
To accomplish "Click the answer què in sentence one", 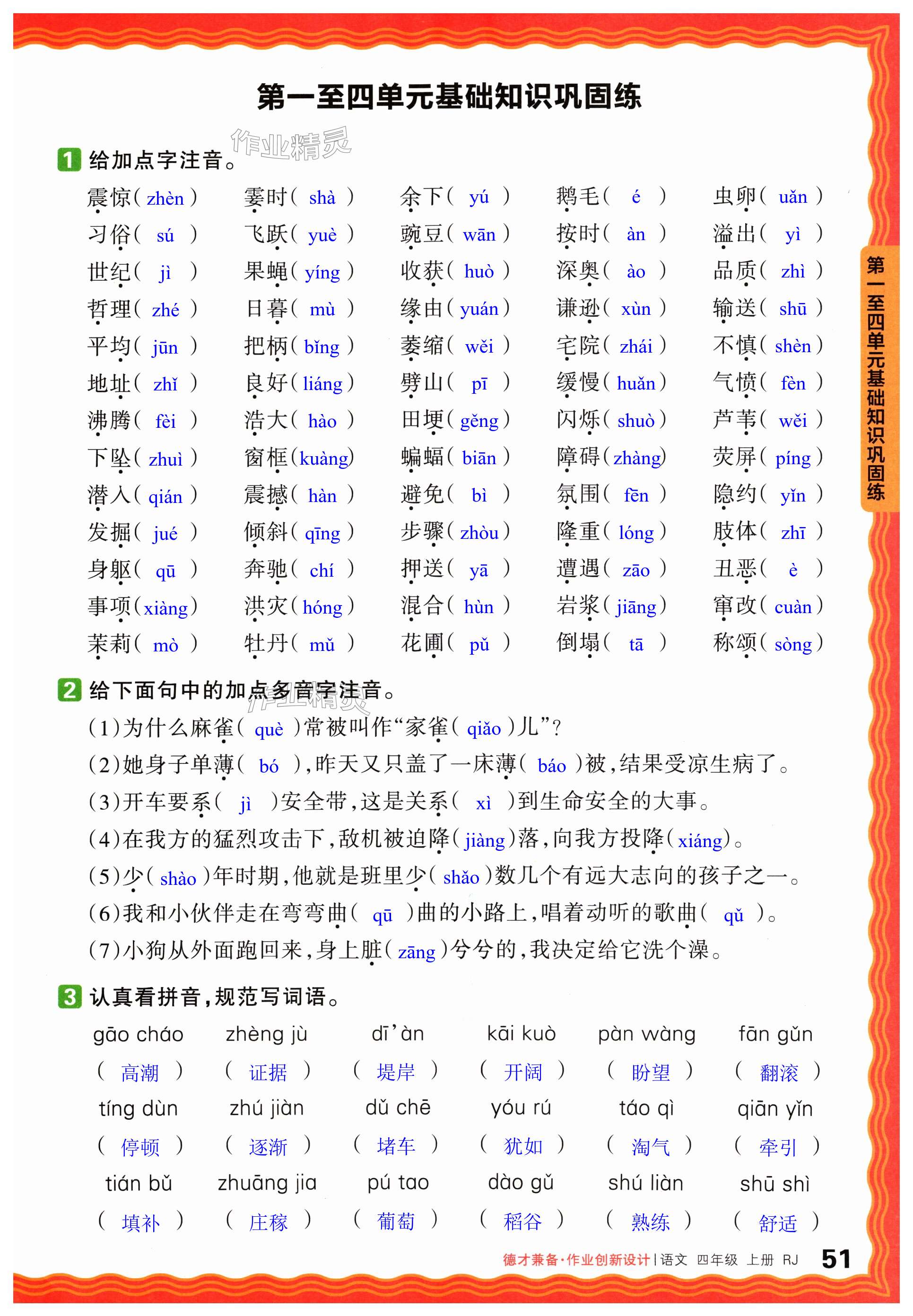I will pyautogui.click(x=268, y=730).
